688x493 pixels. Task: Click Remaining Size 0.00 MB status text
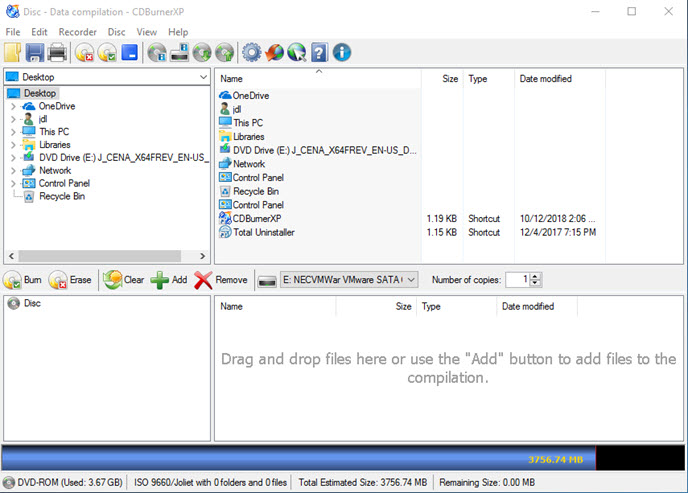[x=487, y=482]
